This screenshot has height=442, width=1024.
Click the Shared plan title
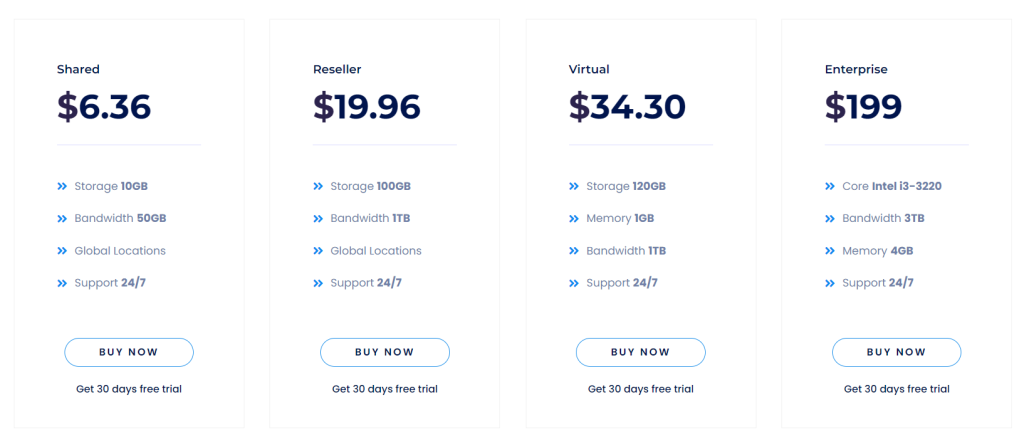[x=78, y=70]
